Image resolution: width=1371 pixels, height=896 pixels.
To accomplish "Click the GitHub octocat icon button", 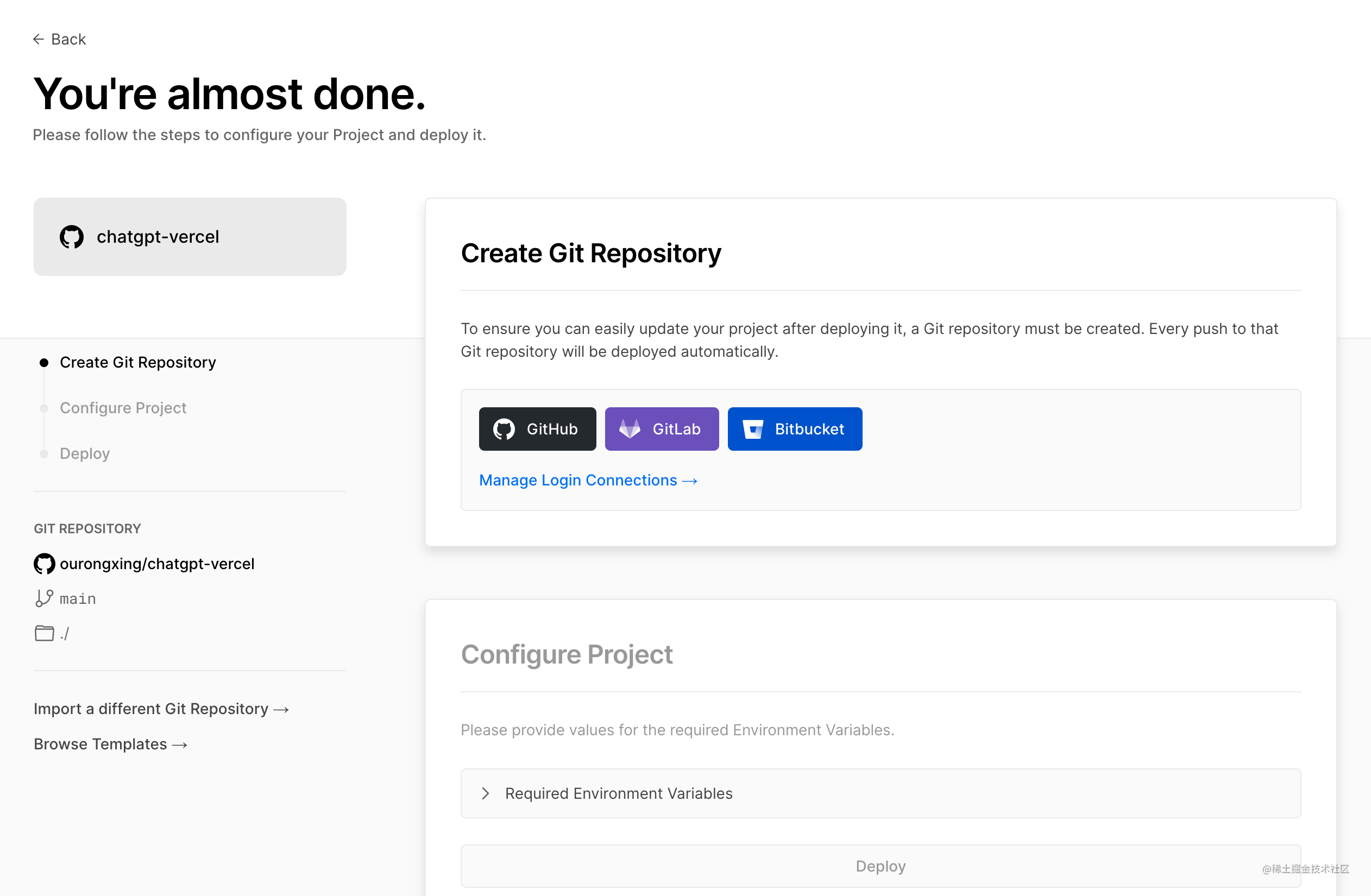I will pyautogui.click(x=504, y=429).
